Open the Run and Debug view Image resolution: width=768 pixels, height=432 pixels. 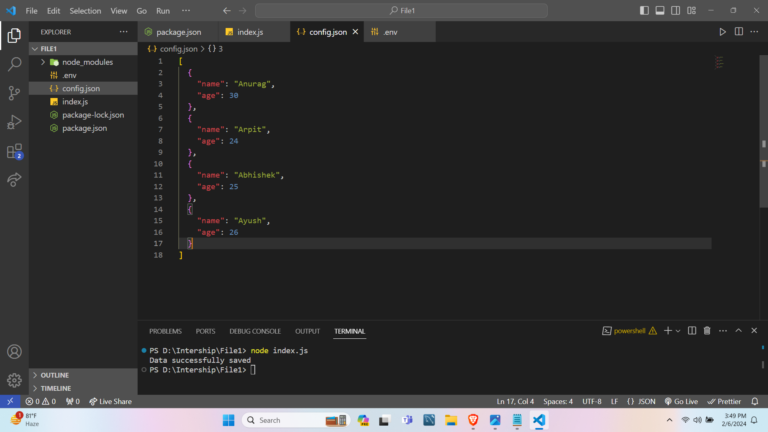[x=14, y=122]
